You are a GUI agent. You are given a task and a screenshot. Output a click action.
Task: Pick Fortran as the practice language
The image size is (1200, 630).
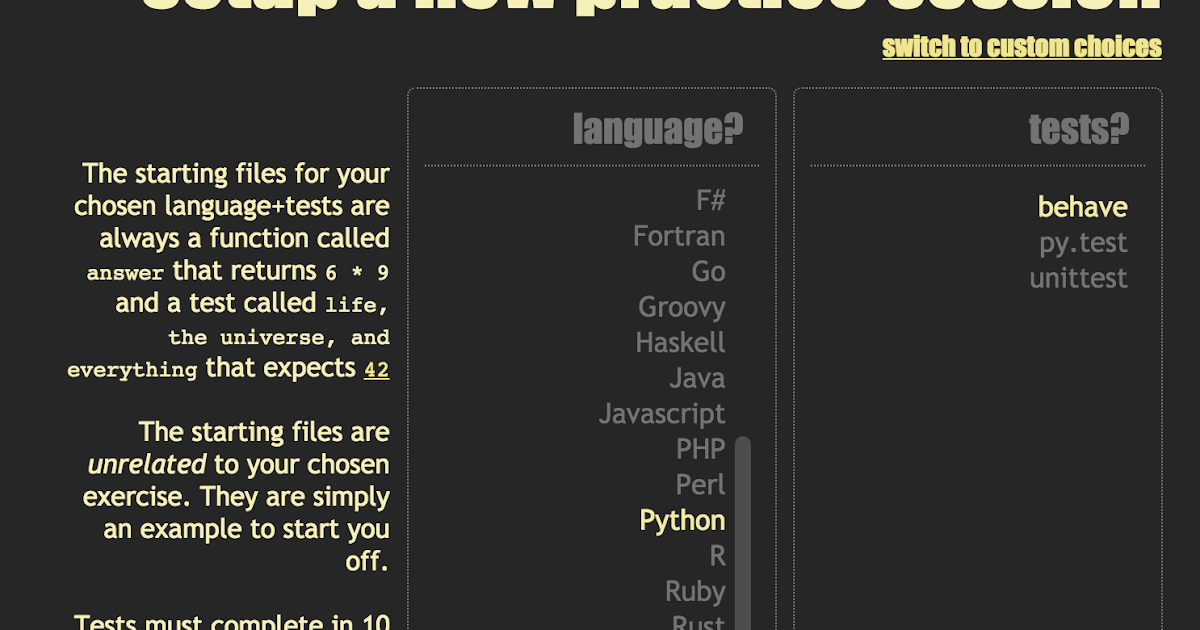click(x=679, y=236)
